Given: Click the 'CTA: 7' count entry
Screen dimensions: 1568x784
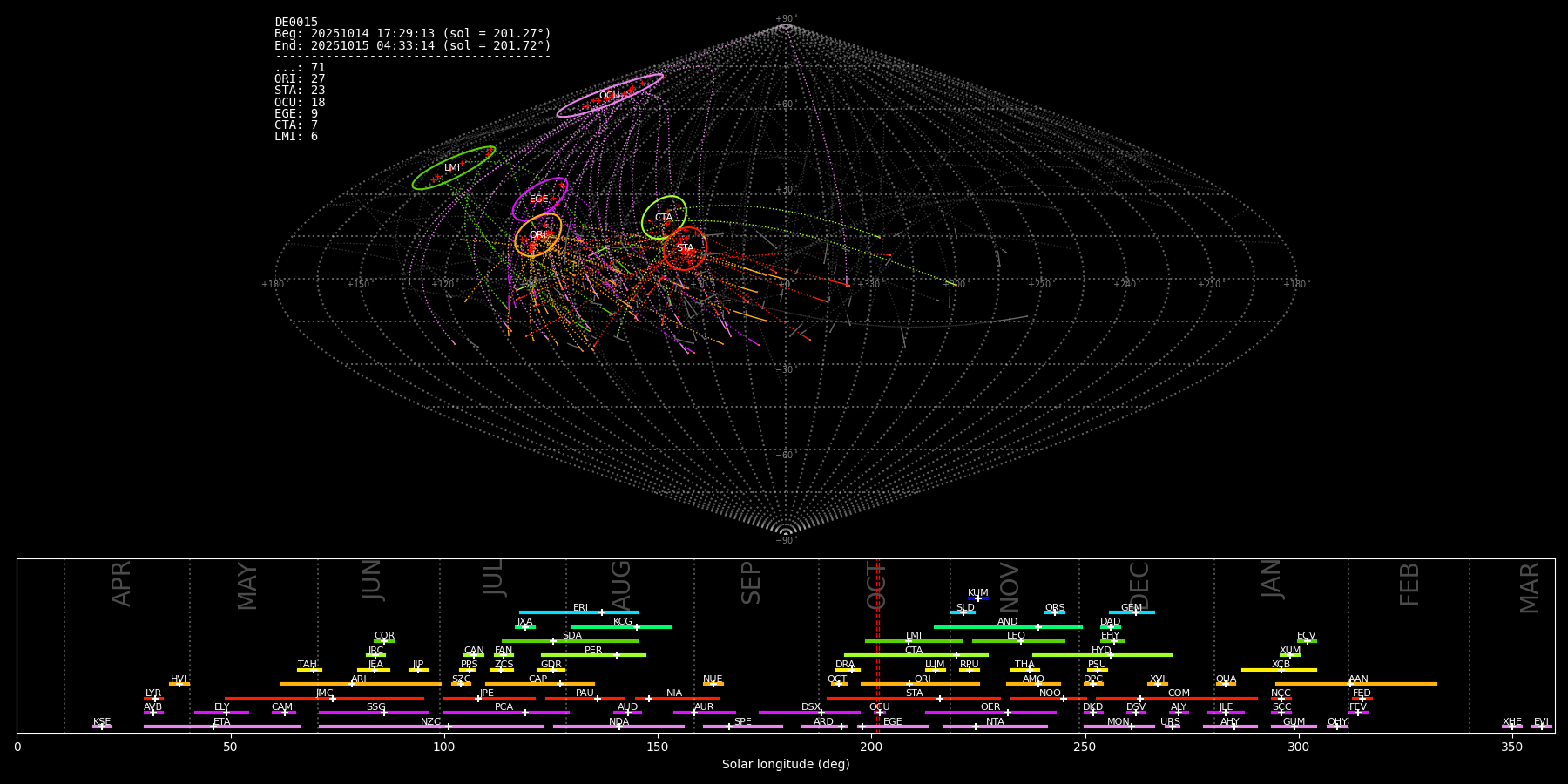Looking at the screenshot, I should pos(296,125).
